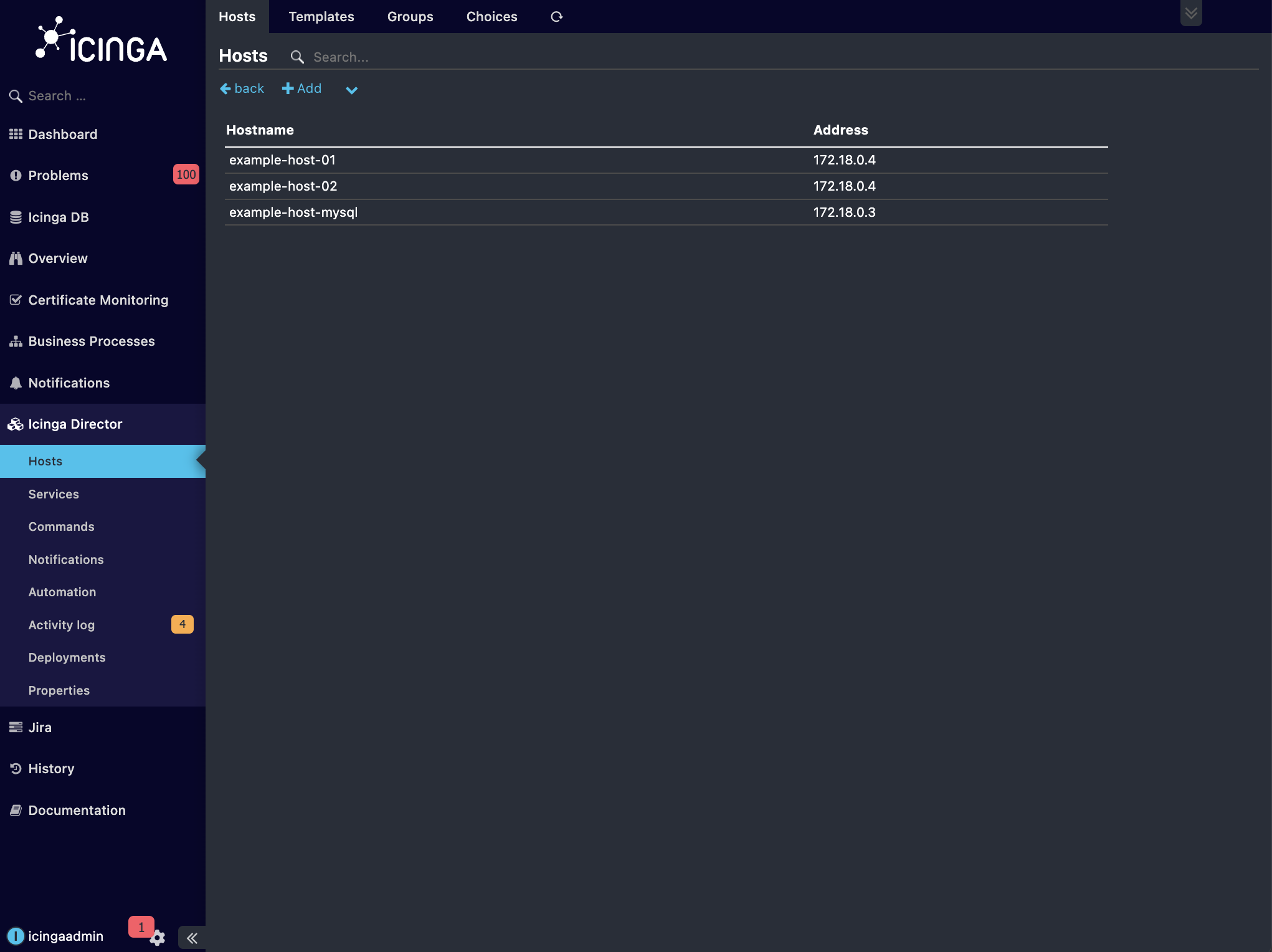The height and width of the screenshot is (952, 1272).
Task: Click the Notifications bell icon
Action: coord(16,383)
